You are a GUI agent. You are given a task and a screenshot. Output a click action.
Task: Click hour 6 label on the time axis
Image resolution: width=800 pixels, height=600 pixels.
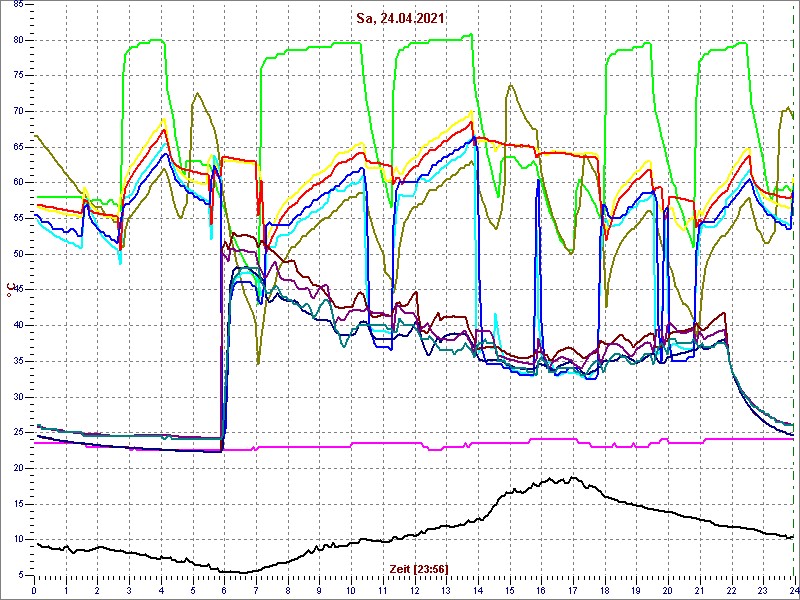click(224, 590)
